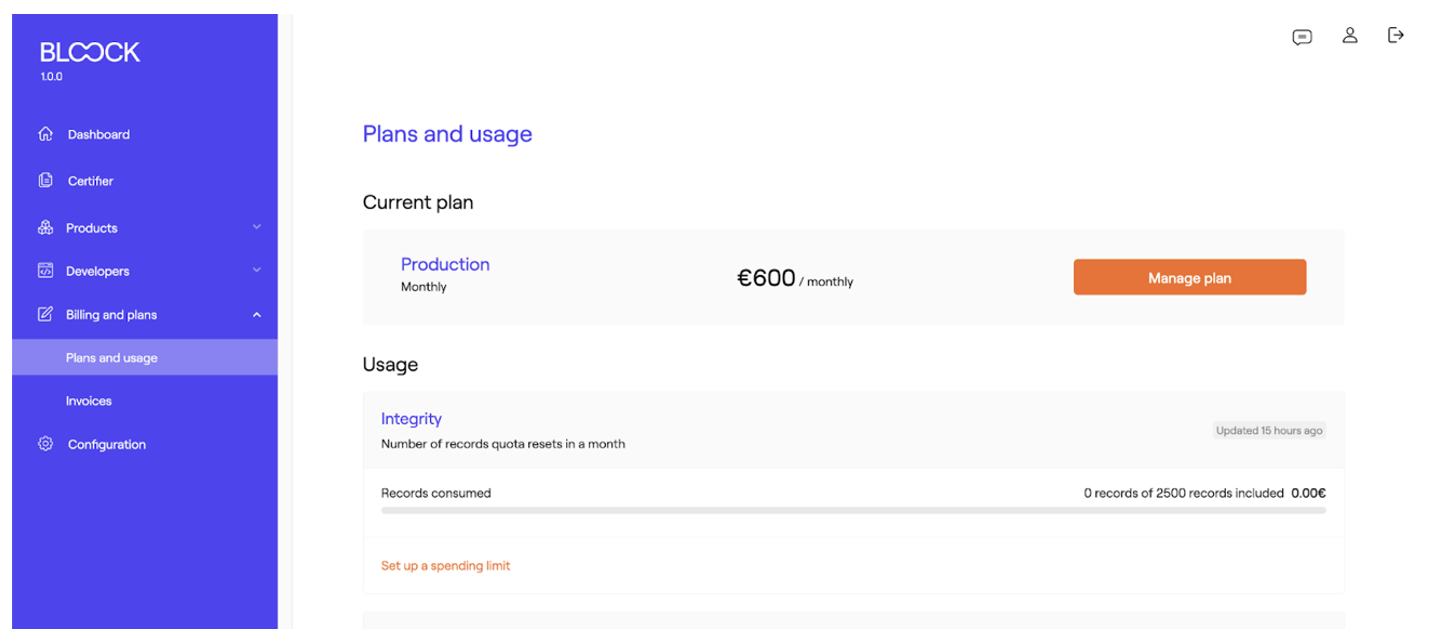This screenshot has width=1438, height=644.
Task: Collapse the Billing and plans chevron
Action: 257,315
